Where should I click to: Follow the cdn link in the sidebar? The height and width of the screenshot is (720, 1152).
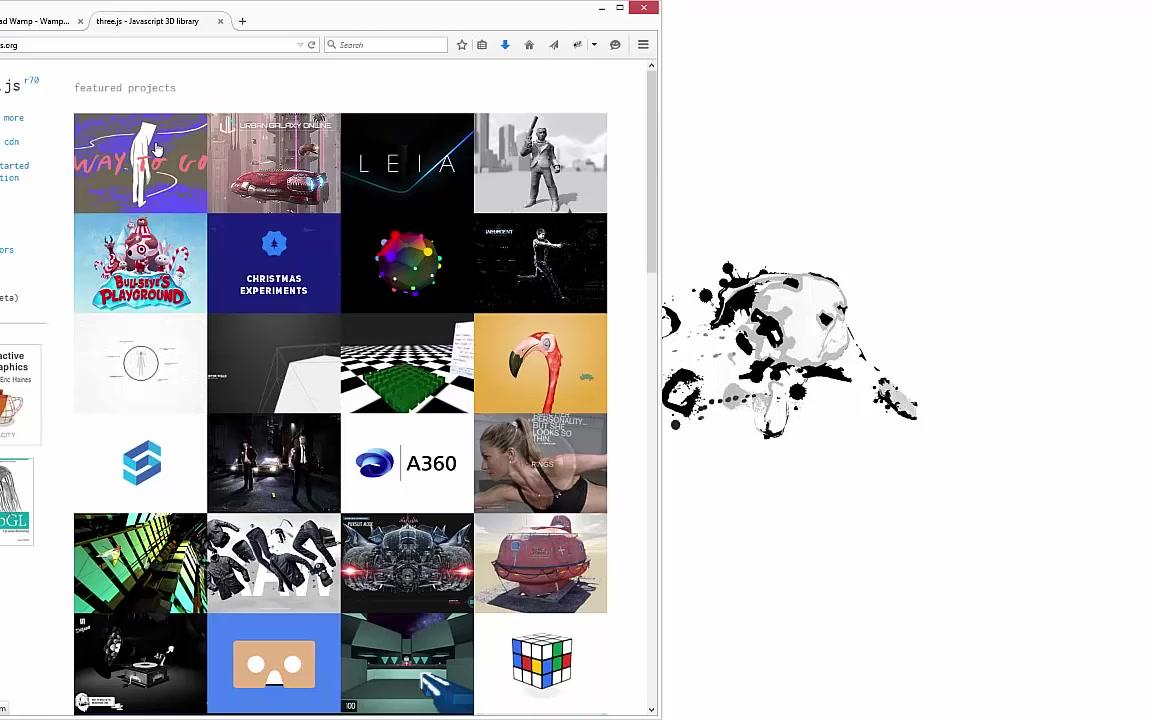point(10,141)
